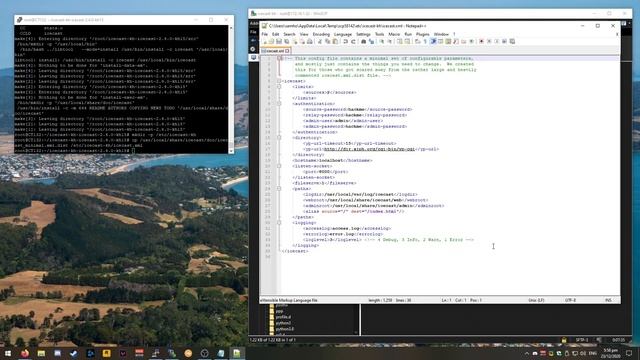
Task: Click the terminal window vertical scrollbar
Action: coord(231,89)
